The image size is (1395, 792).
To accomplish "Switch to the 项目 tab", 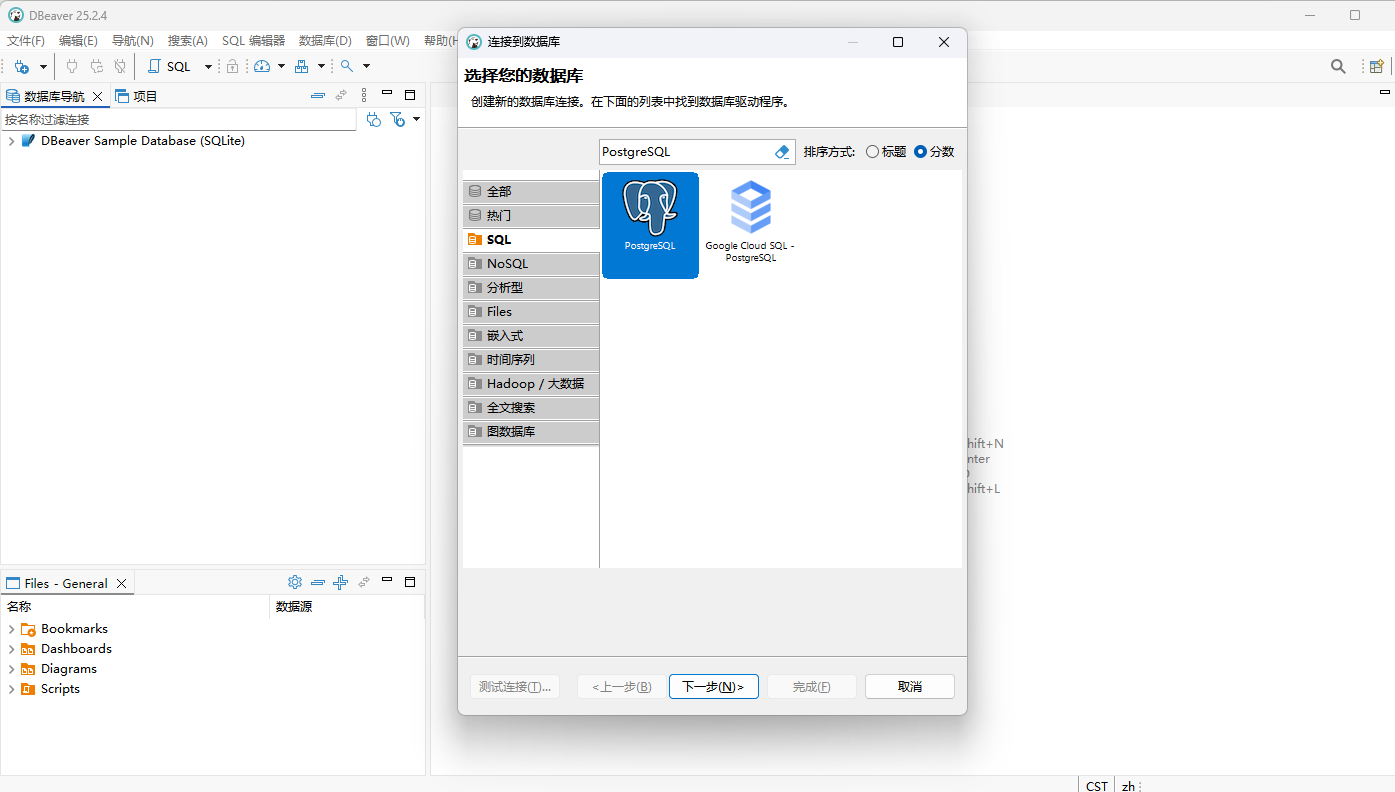I will 137,96.
